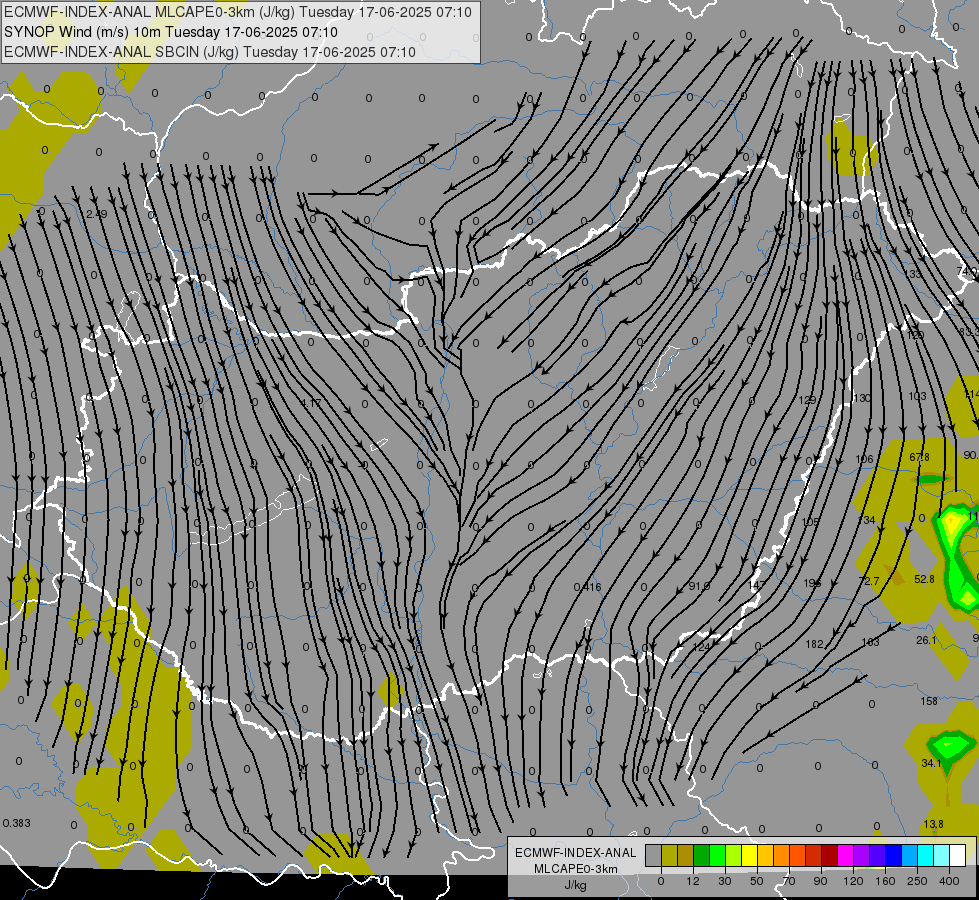Click the SYNOP Wind 10m title line
The width and height of the screenshot is (979, 900).
[x=170, y=32]
